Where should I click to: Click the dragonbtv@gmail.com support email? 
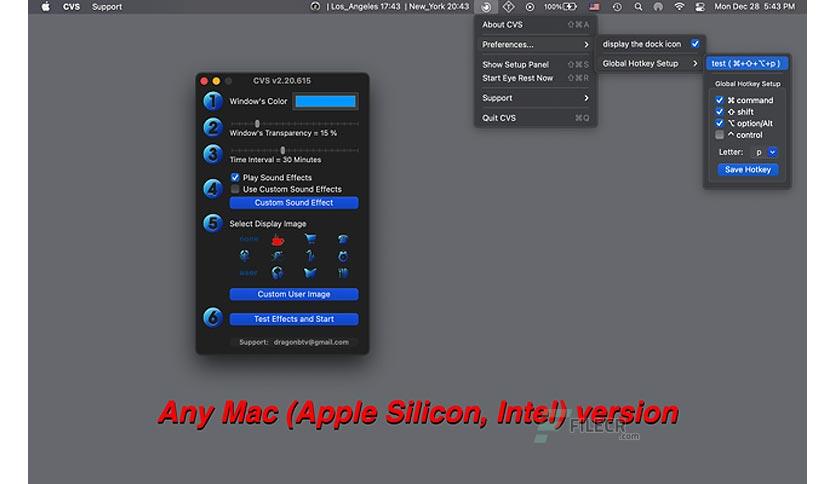[x=311, y=342]
